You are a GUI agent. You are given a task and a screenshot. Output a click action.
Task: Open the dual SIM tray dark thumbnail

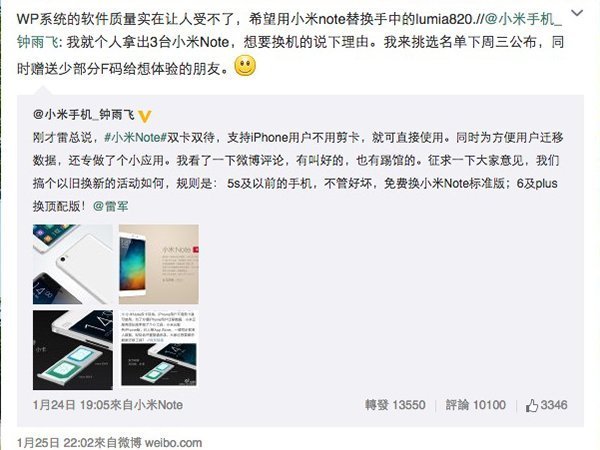(73, 350)
